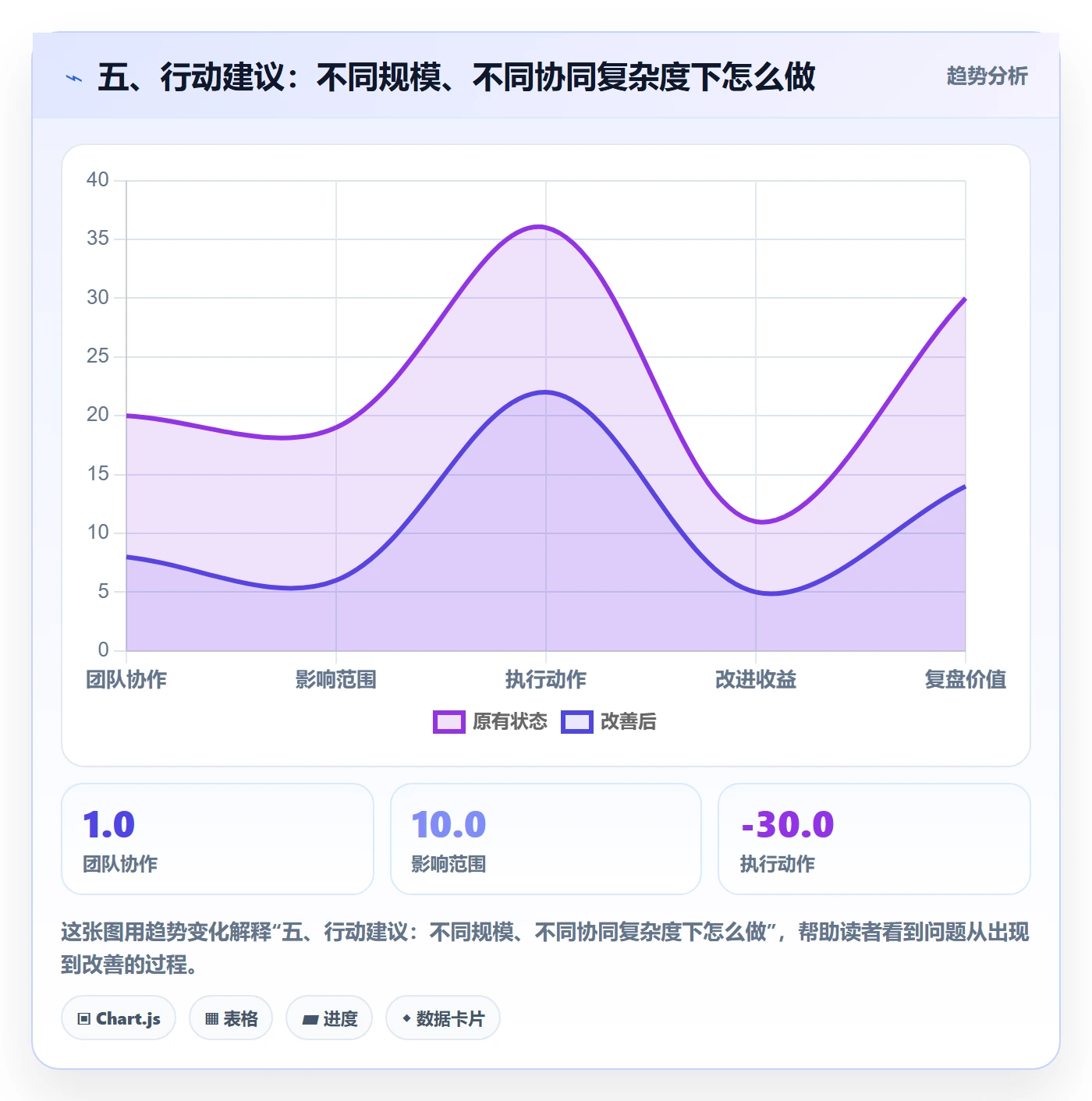The width and height of the screenshot is (1092, 1101).
Task: Click the 原有状态 legend label
Action: click(510, 722)
